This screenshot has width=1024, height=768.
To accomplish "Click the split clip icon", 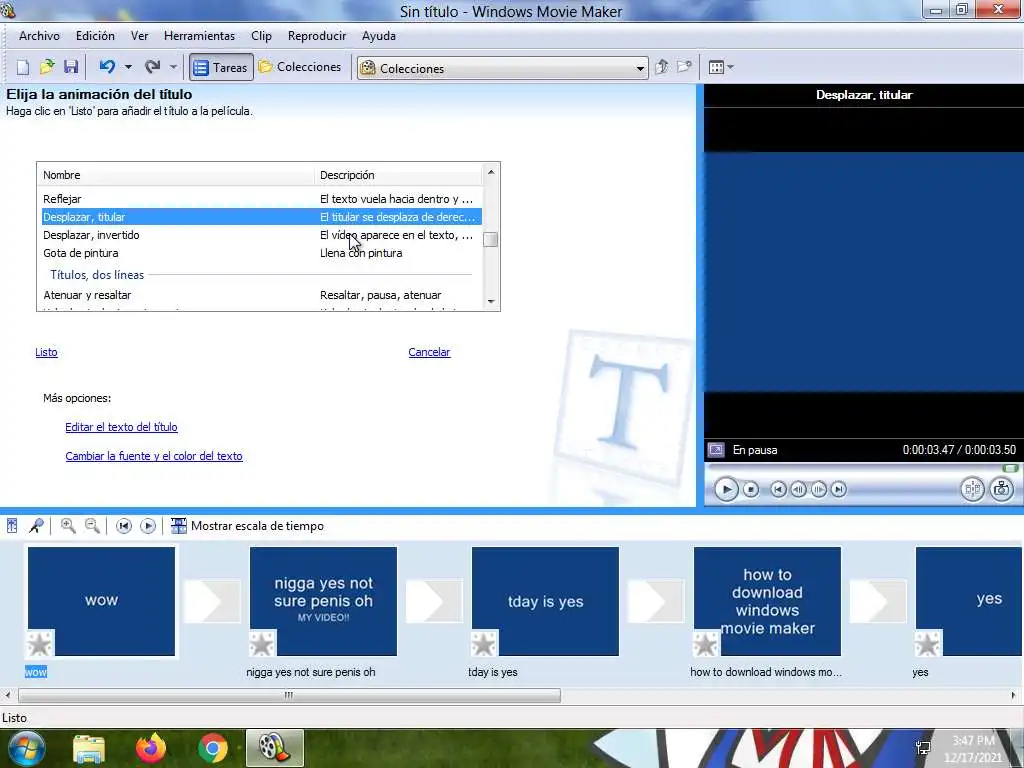I will [x=972, y=489].
